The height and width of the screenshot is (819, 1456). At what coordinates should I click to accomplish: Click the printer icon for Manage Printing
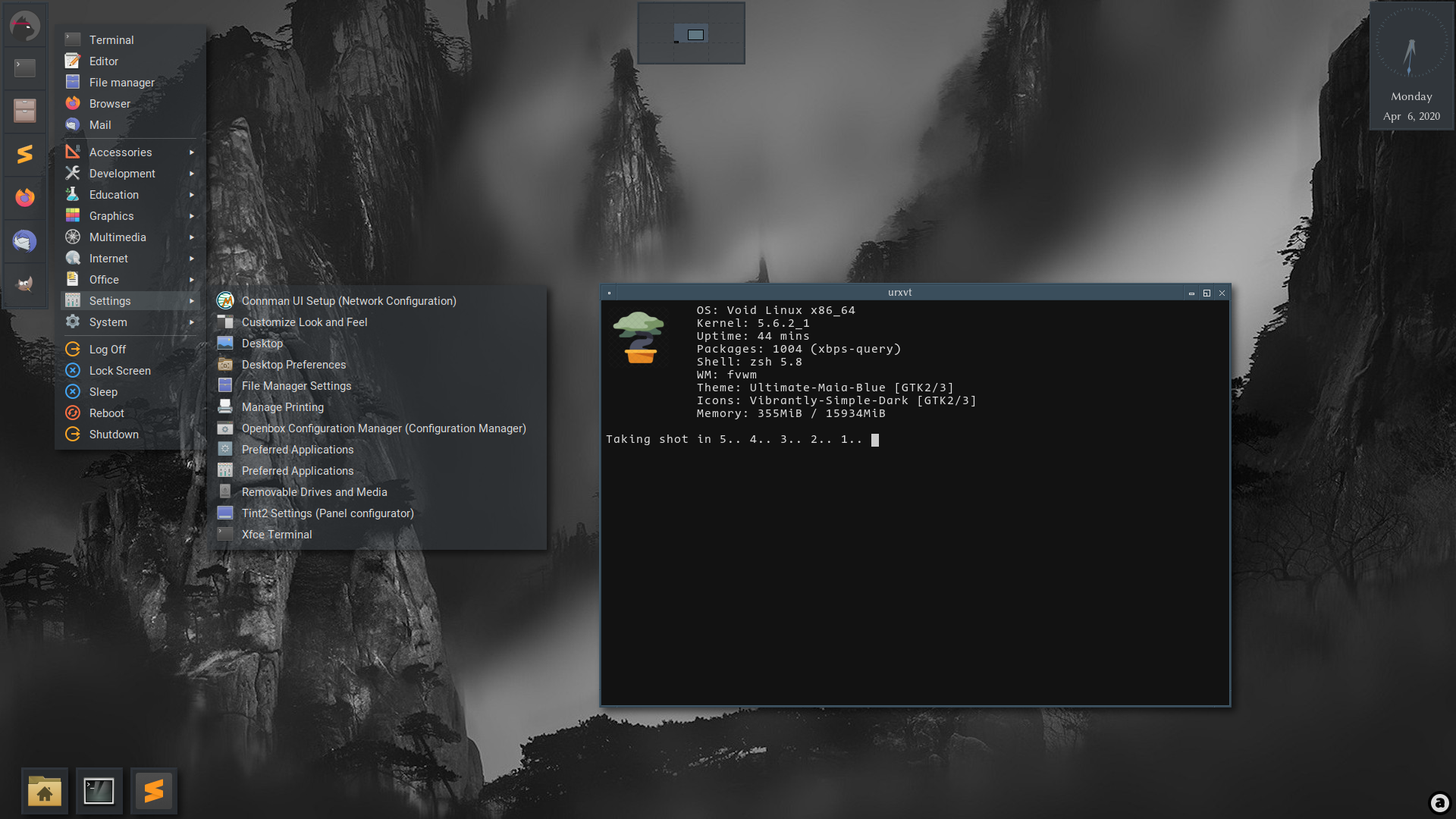tap(225, 406)
